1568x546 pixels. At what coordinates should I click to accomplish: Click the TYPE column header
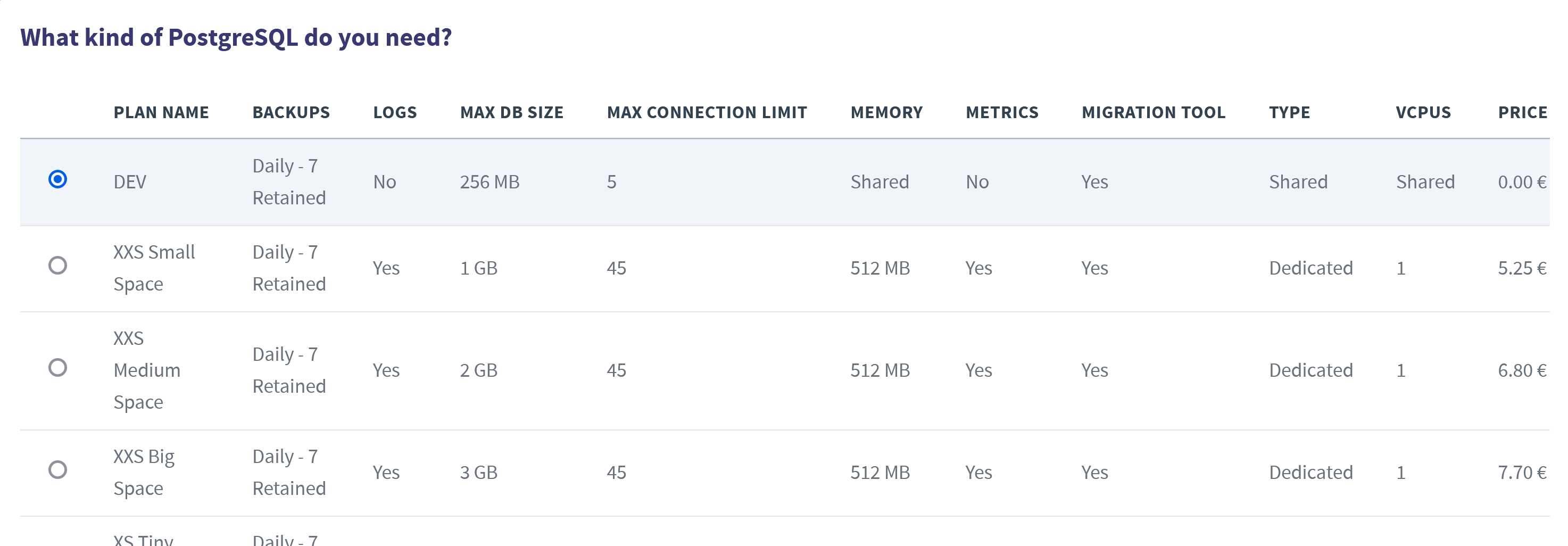[x=1290, y=113]
